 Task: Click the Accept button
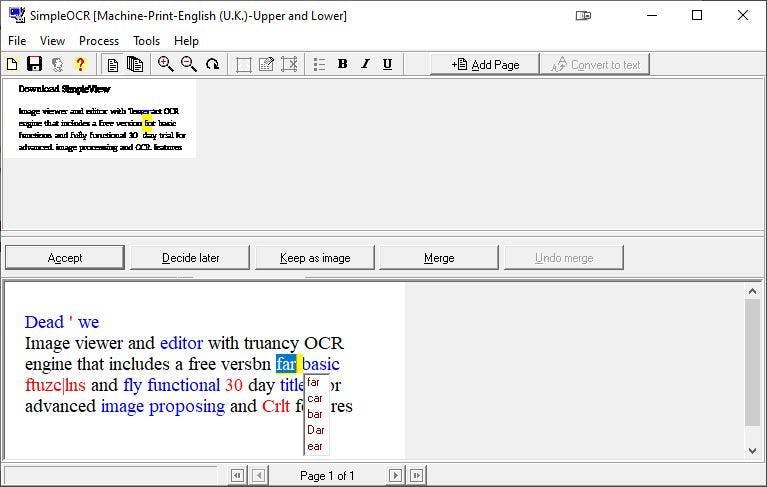pos(65,257)
